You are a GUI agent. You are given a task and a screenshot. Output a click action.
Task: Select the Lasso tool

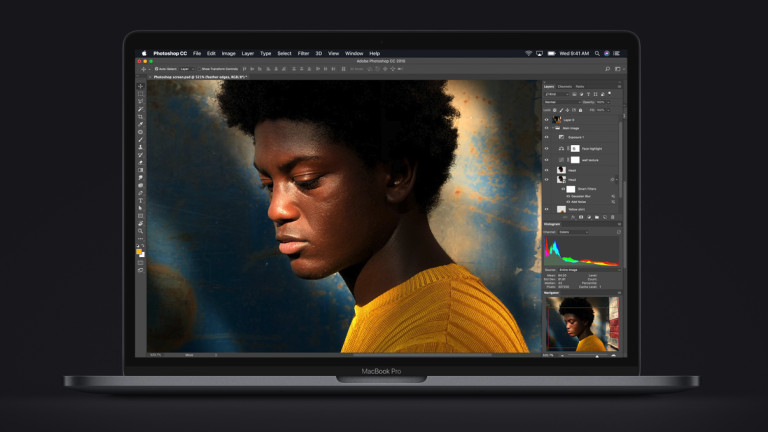coord(140,101)
